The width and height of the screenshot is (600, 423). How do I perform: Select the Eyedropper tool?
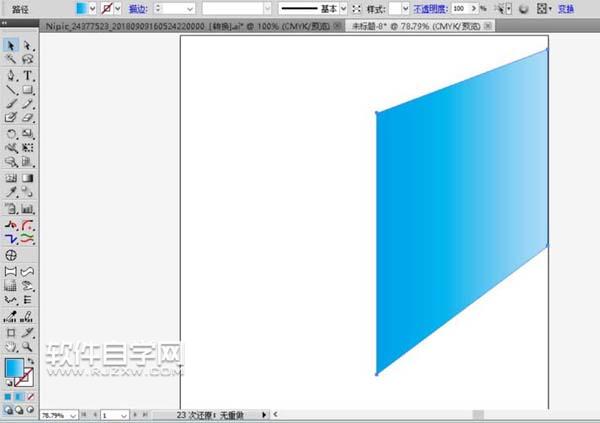[11, 192]
